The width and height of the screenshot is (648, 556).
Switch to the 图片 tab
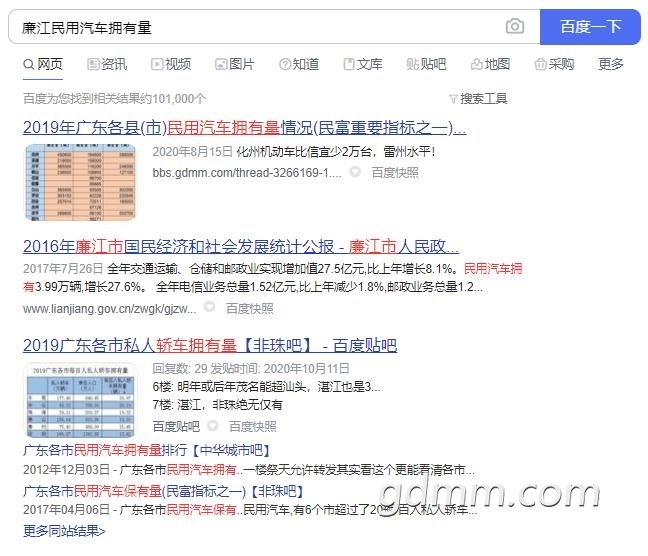pos(234,64)
